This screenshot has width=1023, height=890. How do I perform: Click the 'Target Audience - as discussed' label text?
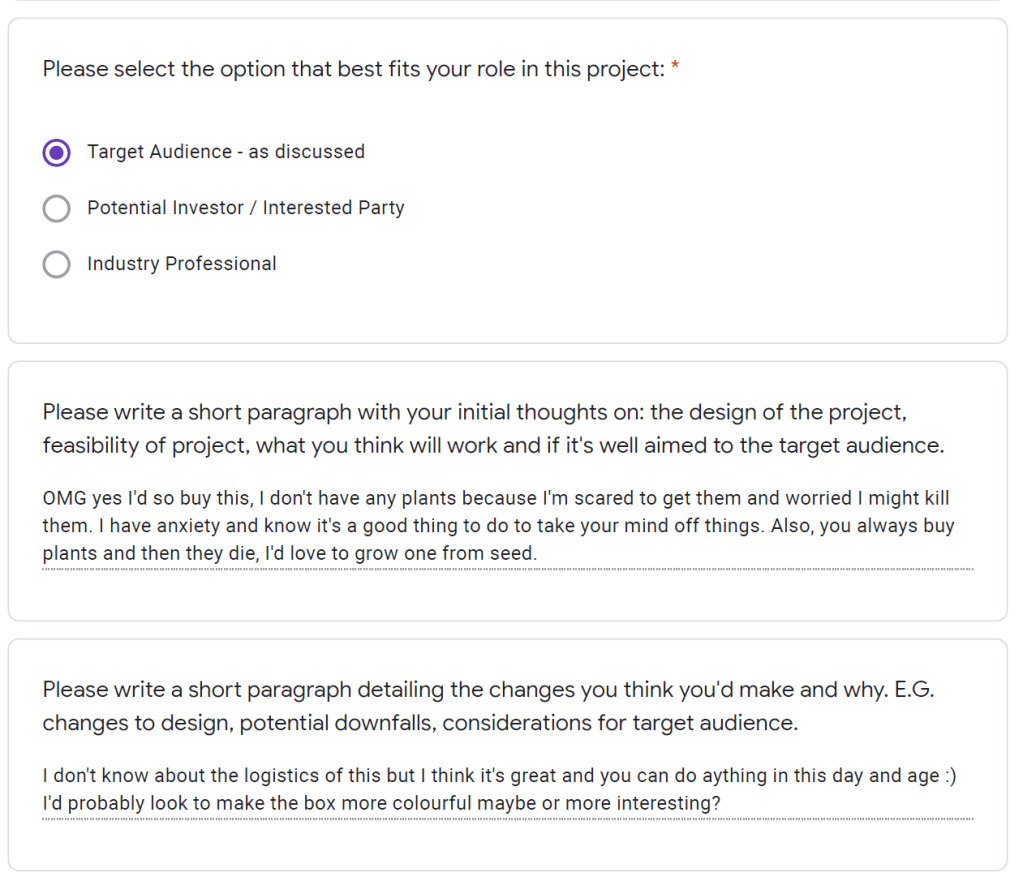[x=225, y=152]
